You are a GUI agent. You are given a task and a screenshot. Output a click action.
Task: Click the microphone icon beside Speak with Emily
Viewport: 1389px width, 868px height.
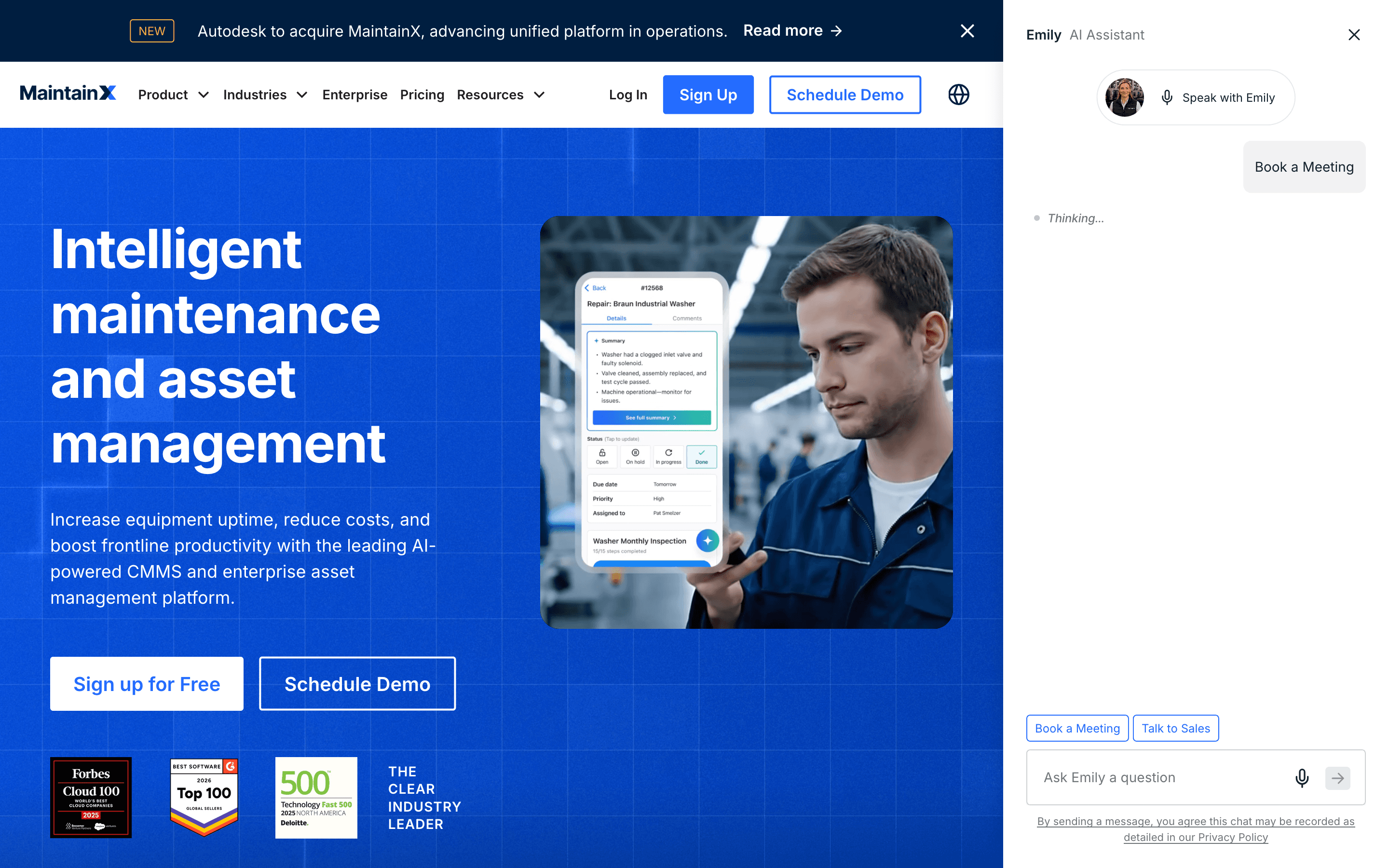click(x=1166, y=97)
